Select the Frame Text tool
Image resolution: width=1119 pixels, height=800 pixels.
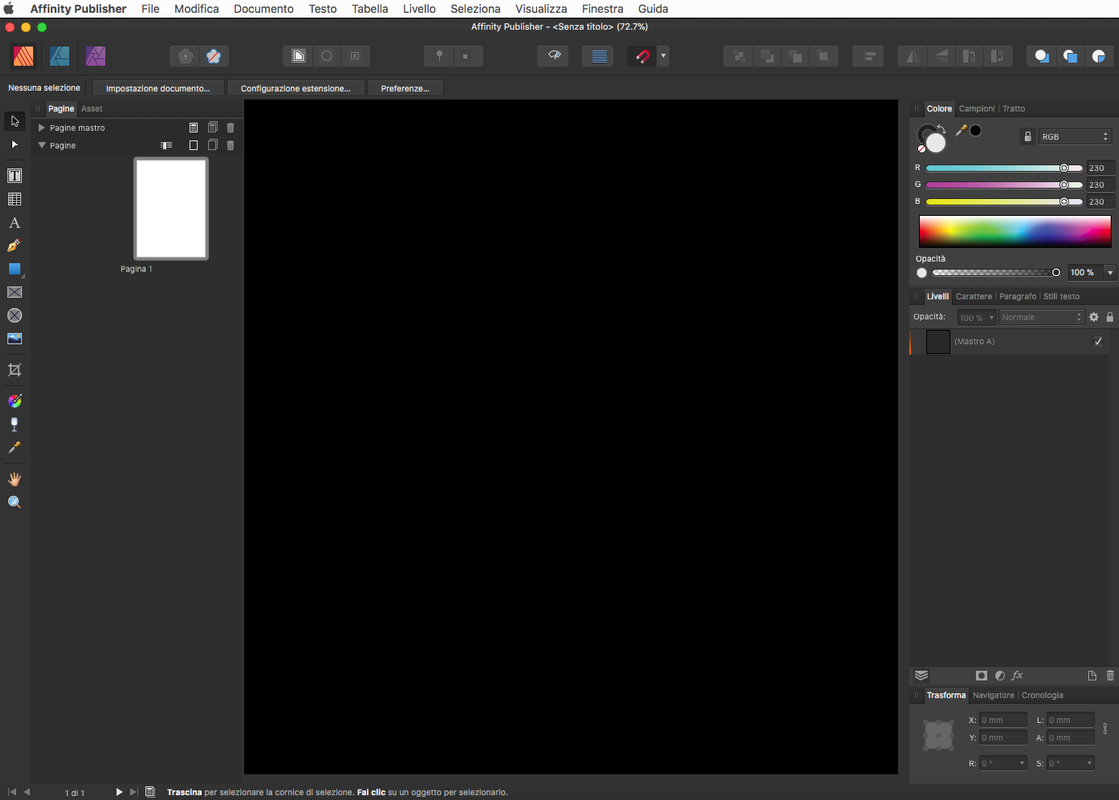click(14, 176)
